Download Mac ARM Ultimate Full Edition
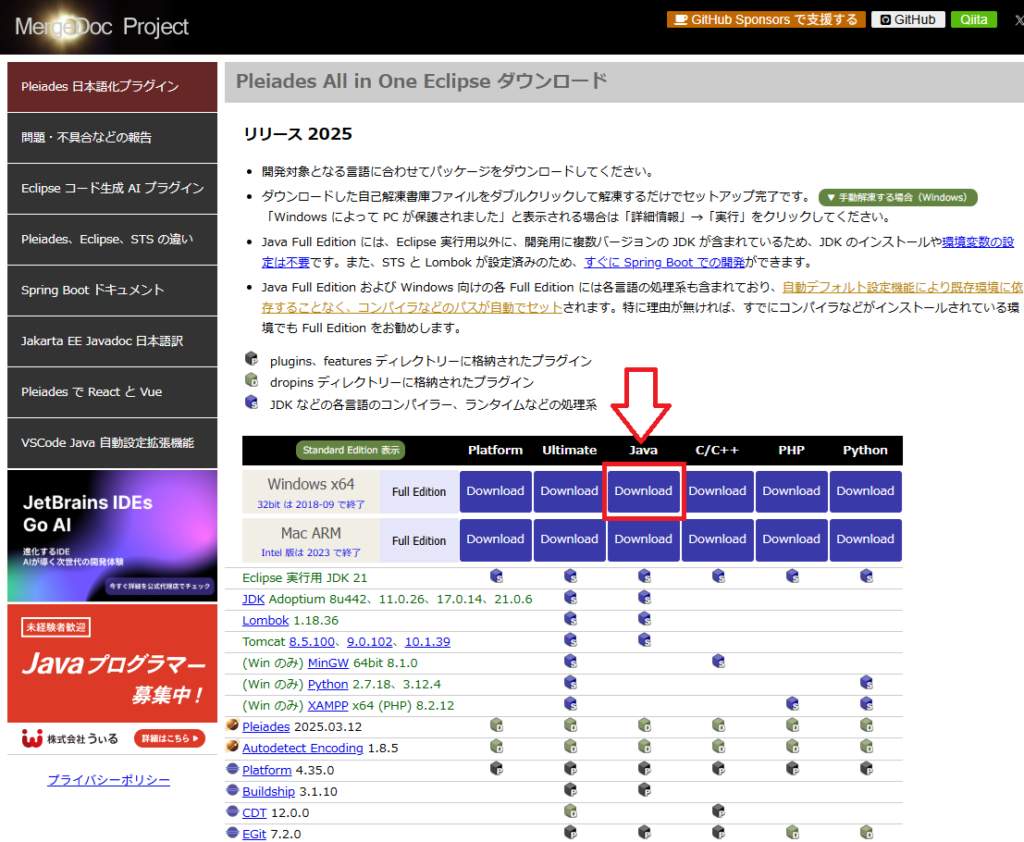1024x842 pixels. click(x=569, y=540)
